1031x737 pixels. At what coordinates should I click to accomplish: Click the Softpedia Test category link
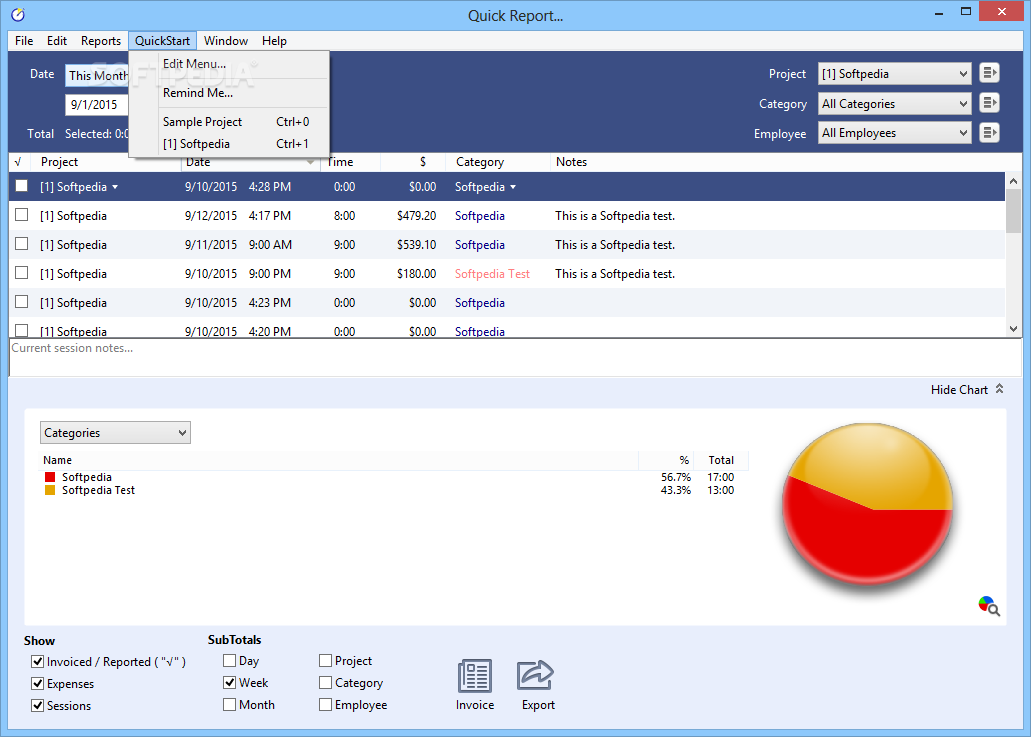point(492,273)
